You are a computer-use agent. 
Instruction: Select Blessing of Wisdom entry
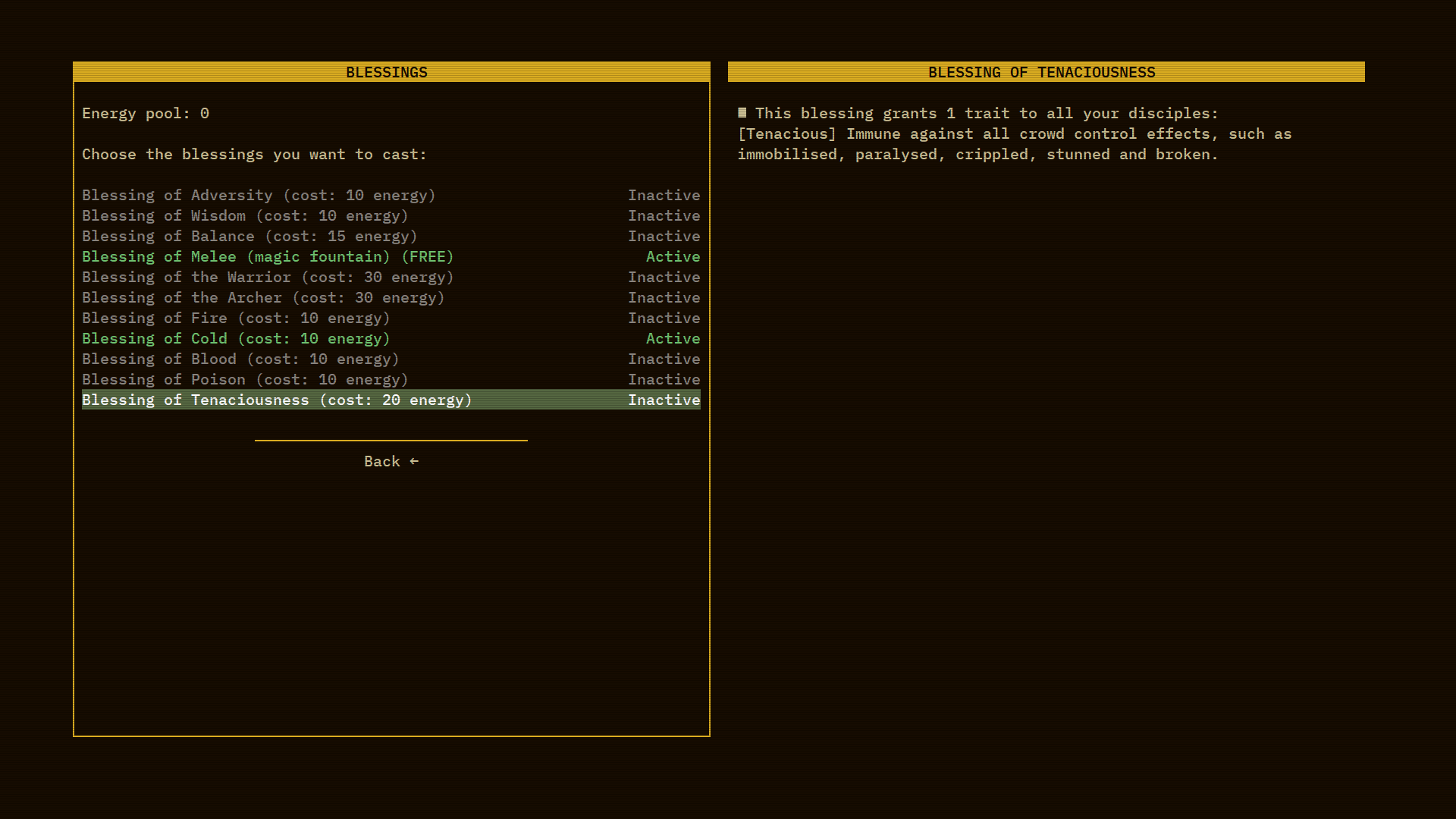245,216
